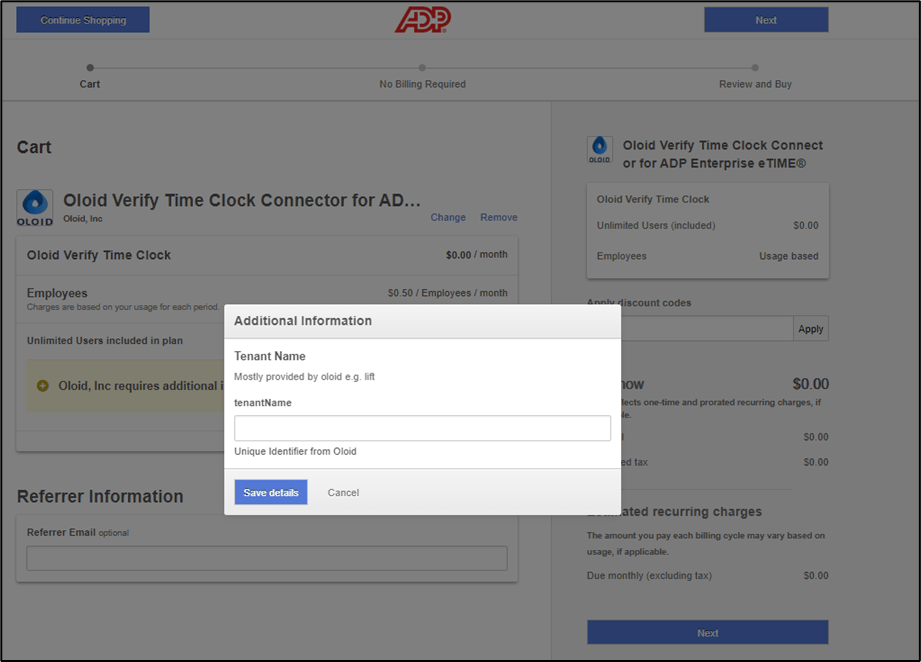This screenshot has width=921, height=662.
Task: Click Continue Shopping button
Action: pyautogui.click(x=83, y=20)
